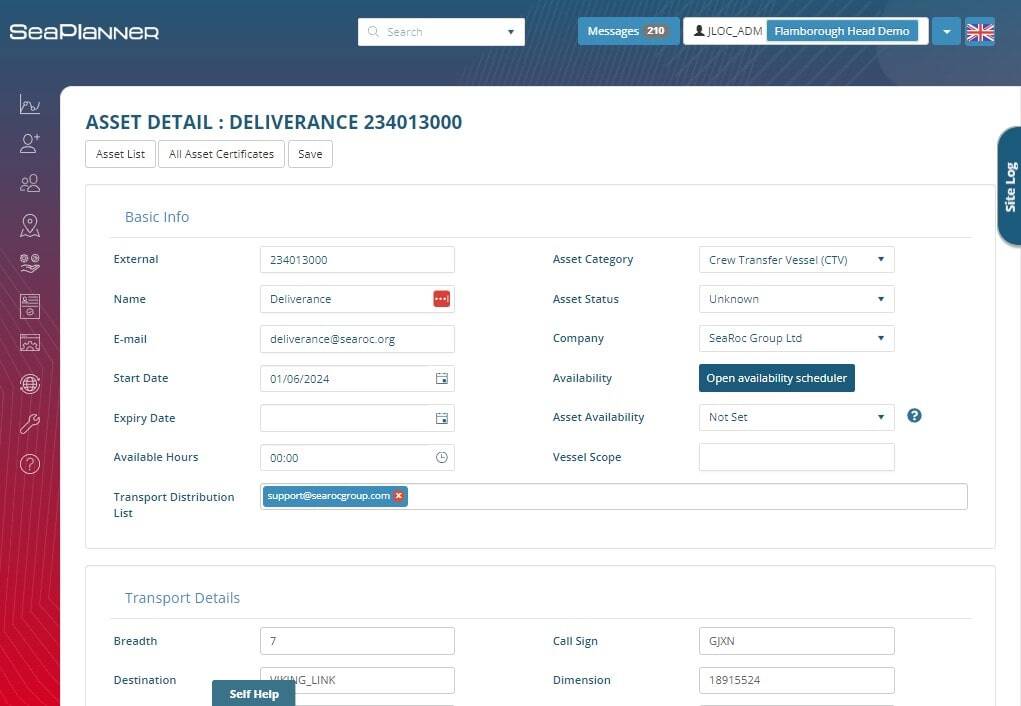Click the SeaPlanner logo
The image size is (1021, 706).
pos(84,32)
